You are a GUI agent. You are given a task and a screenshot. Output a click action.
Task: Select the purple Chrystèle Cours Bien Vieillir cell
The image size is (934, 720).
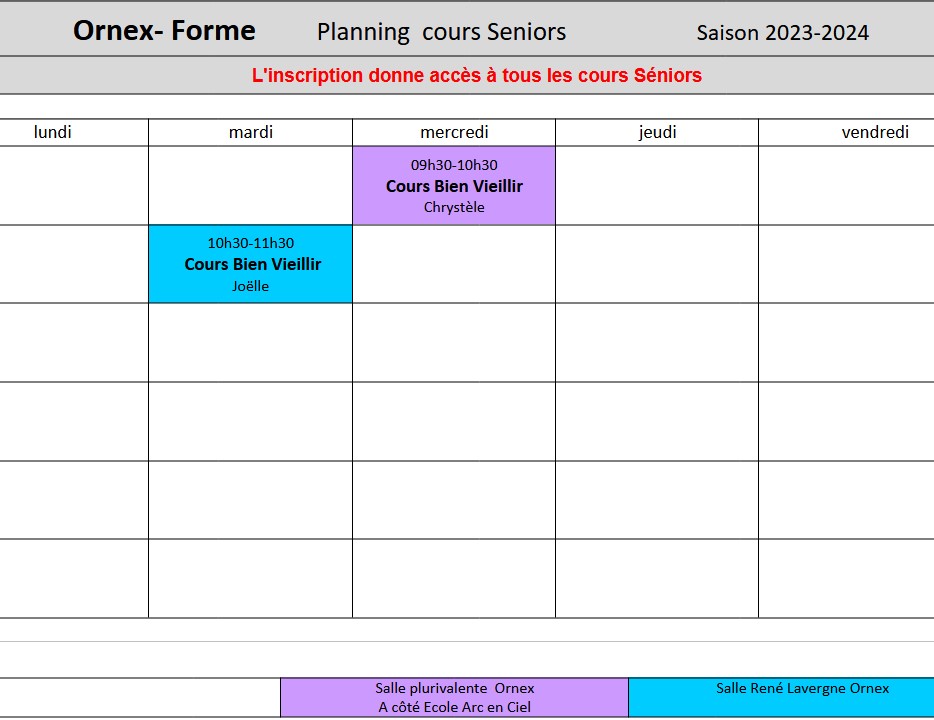[454, 186]
